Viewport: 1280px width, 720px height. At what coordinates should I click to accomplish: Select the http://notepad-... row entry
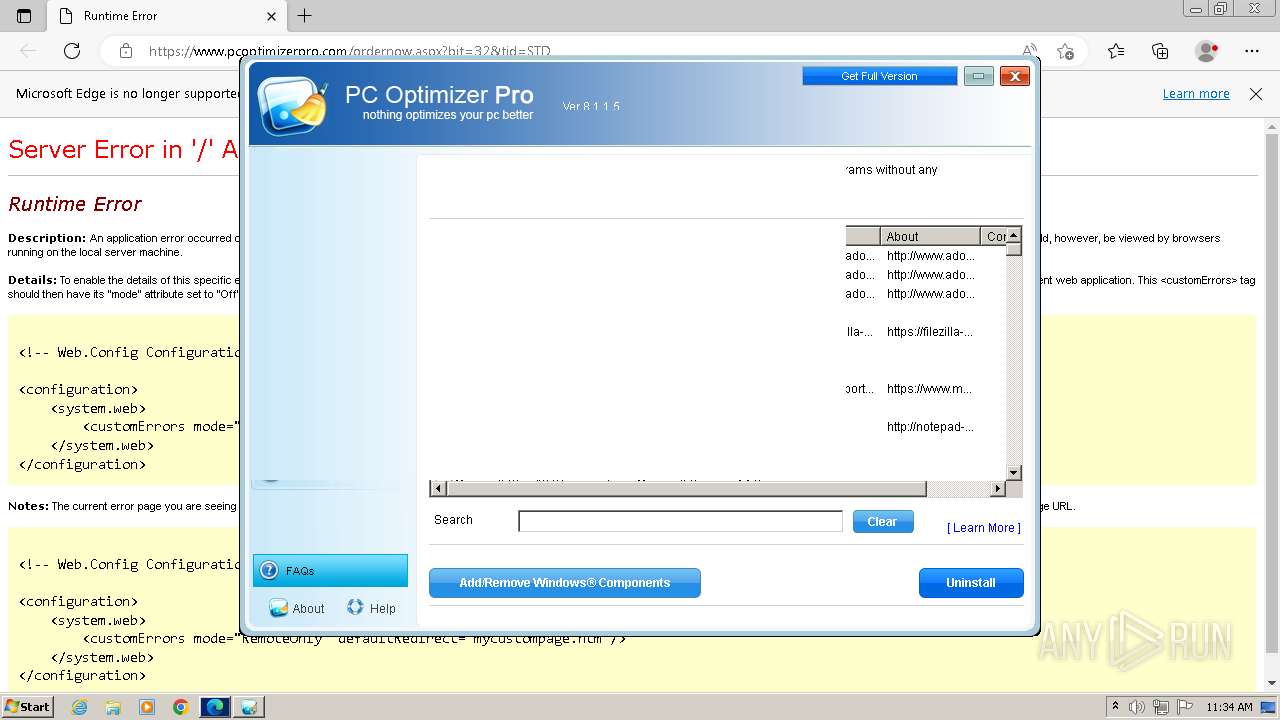(x=930, y=427)
